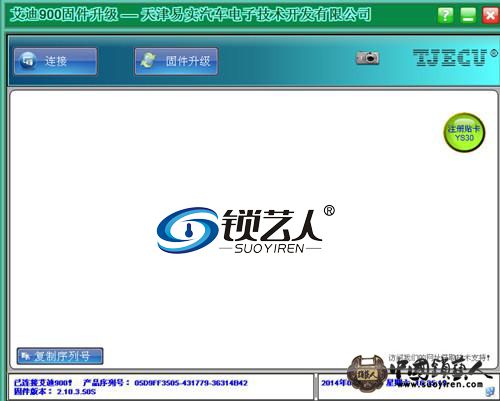Open help with the question mark icon
The height and width of the screenshot is (401, 500).
coord(446,15)
